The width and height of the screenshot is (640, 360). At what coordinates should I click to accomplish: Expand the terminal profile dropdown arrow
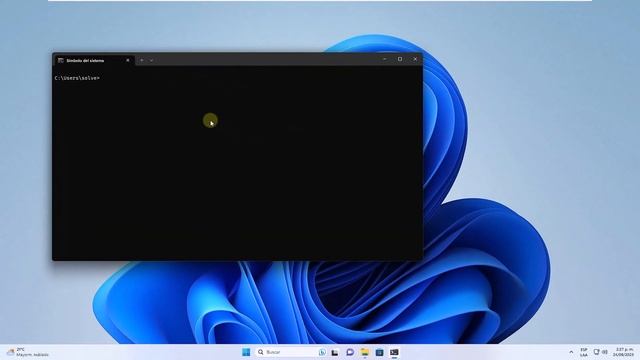(x=151, y=60)
